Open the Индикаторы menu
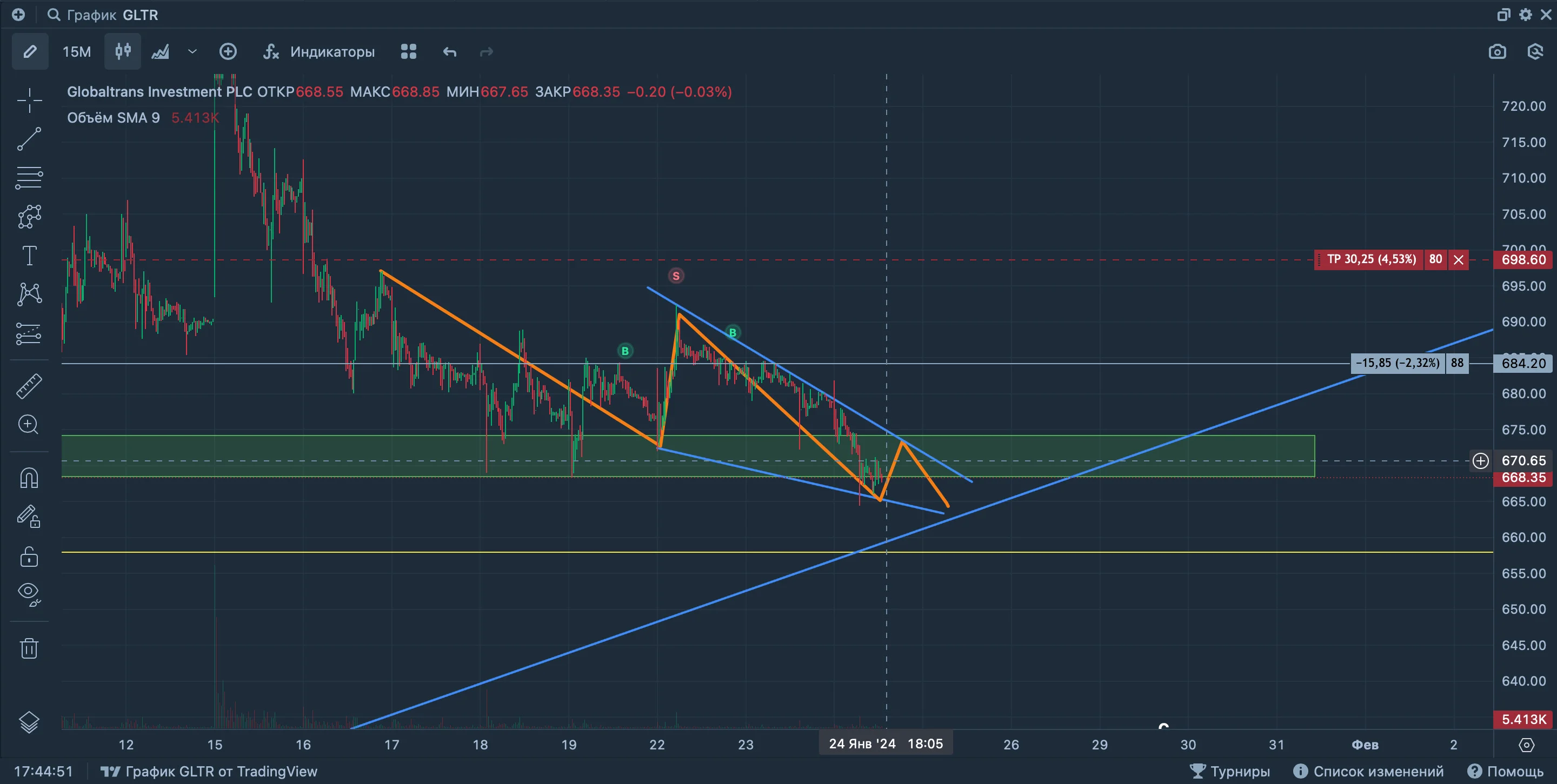1557x784 pixels. pyautogui.click(x=319, y=51)
